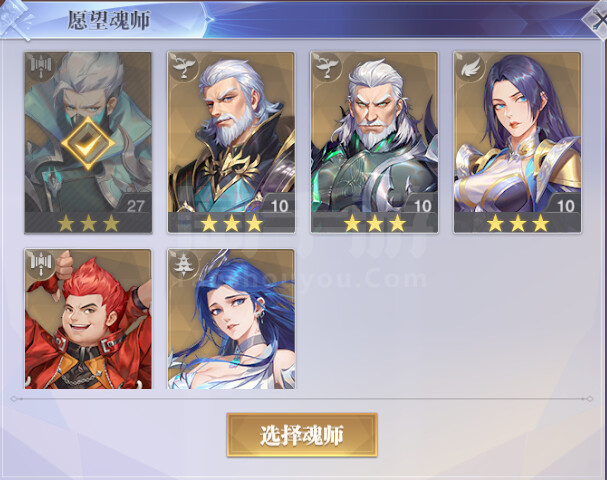Click the class icon on the masked character card
607x480 pixels.
click(40, 67)
